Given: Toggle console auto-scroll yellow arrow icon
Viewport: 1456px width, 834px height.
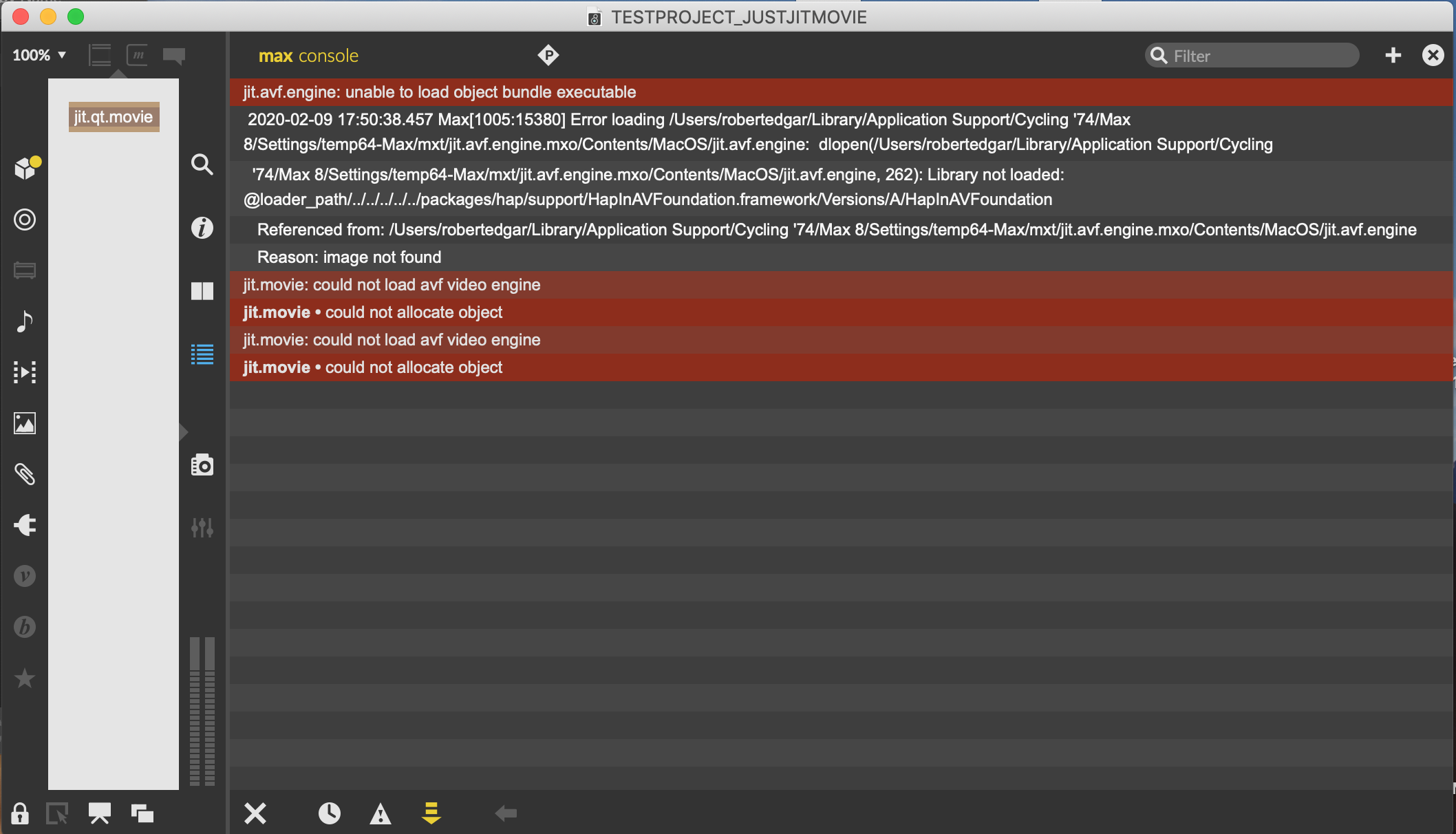Looking at the screenshot, I should pos(431,813).
